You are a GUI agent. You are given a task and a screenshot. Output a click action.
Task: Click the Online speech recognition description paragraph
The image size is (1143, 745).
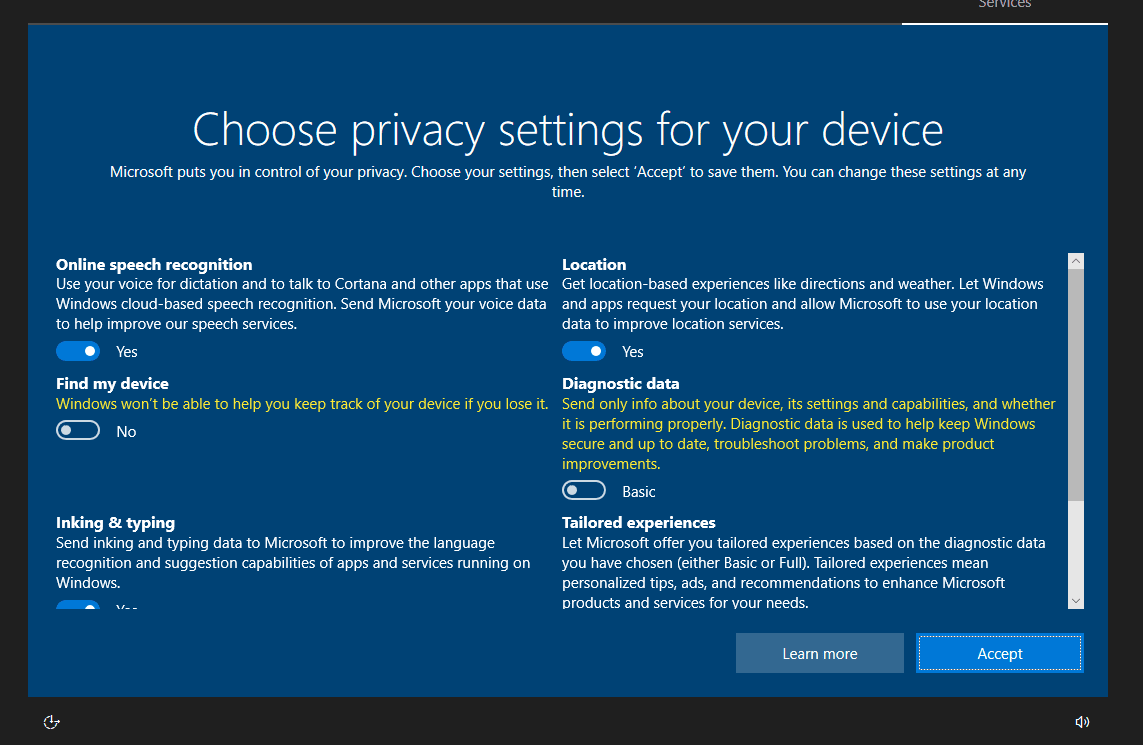[x=302, y=304]
